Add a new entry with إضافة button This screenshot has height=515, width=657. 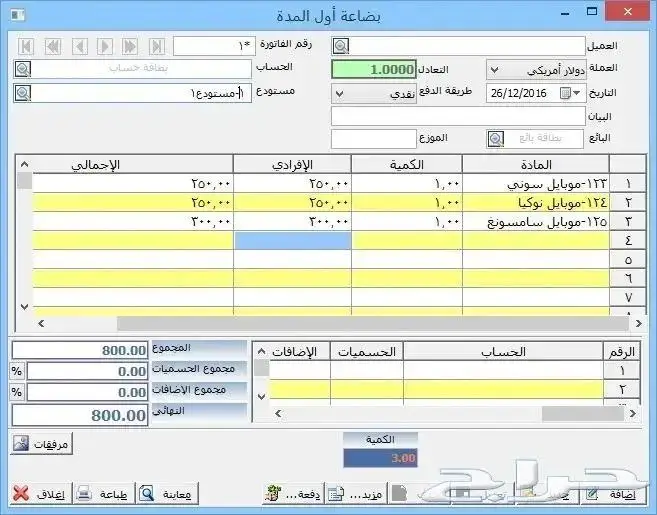[x=611, y=494]
